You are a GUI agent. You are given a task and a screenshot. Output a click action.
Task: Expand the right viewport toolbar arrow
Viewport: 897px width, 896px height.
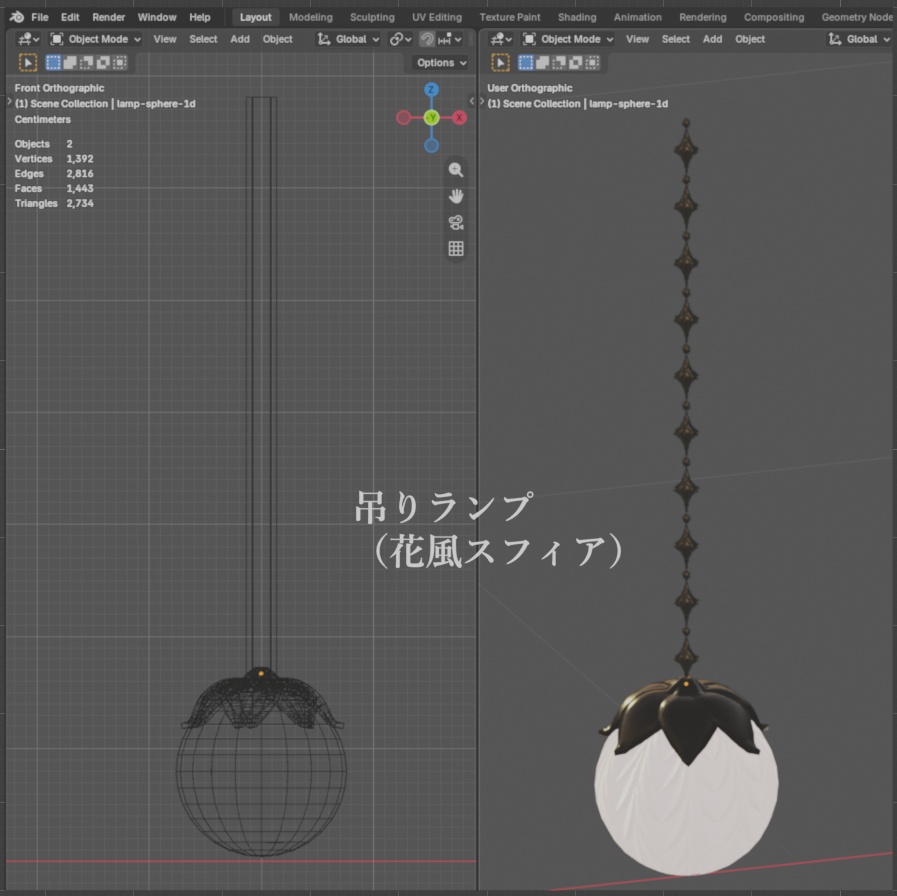coord(482,101)
